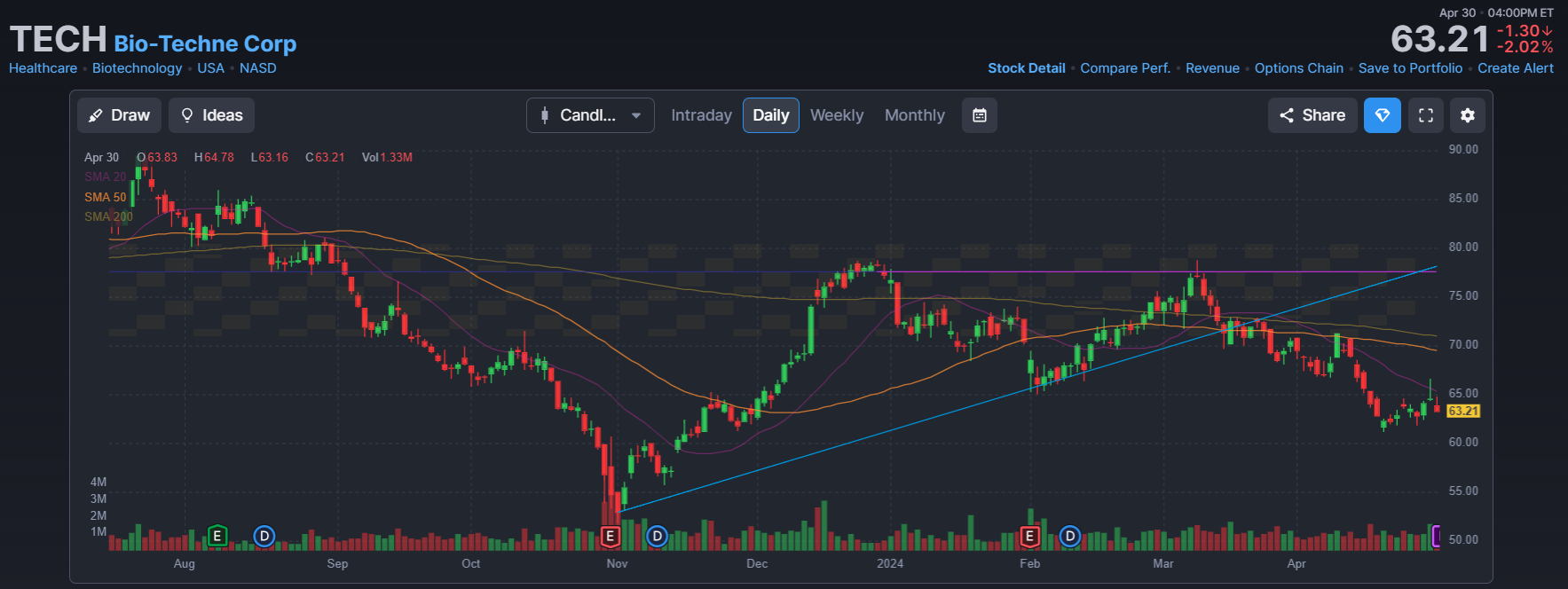The width and height of the screenshot is (1568, 589).
Task: Click the Bio-Techne Corp company name
Action: click(205, 43)
